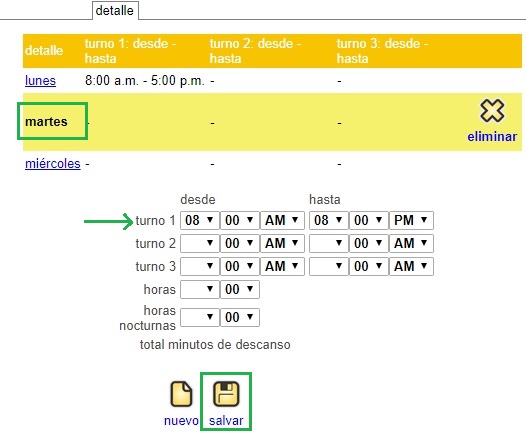Switch to the detalle tab
Viewport: 526px width, 434px height.
tap(115, 11)
